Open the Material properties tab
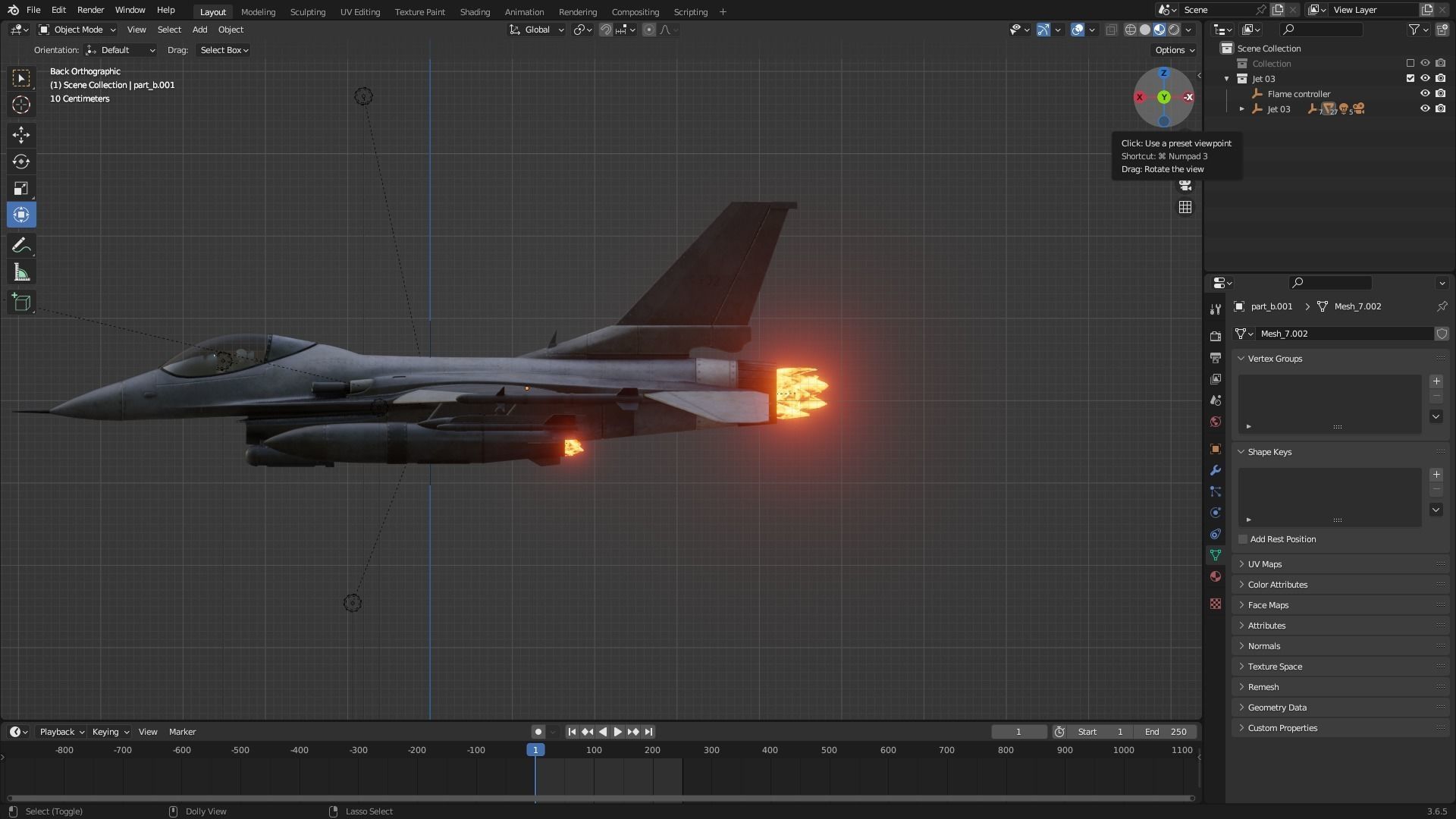 coord(1216,576)
